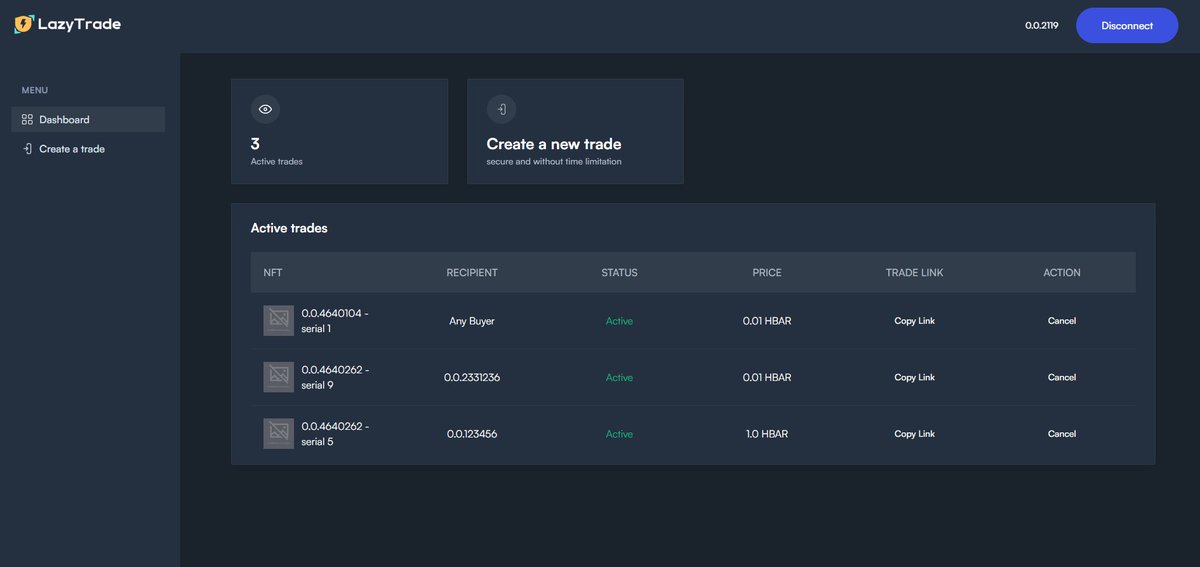Click the text 0.0.4640104 - serial 1
1200x567 pixels.
click(x=335, y=321)
